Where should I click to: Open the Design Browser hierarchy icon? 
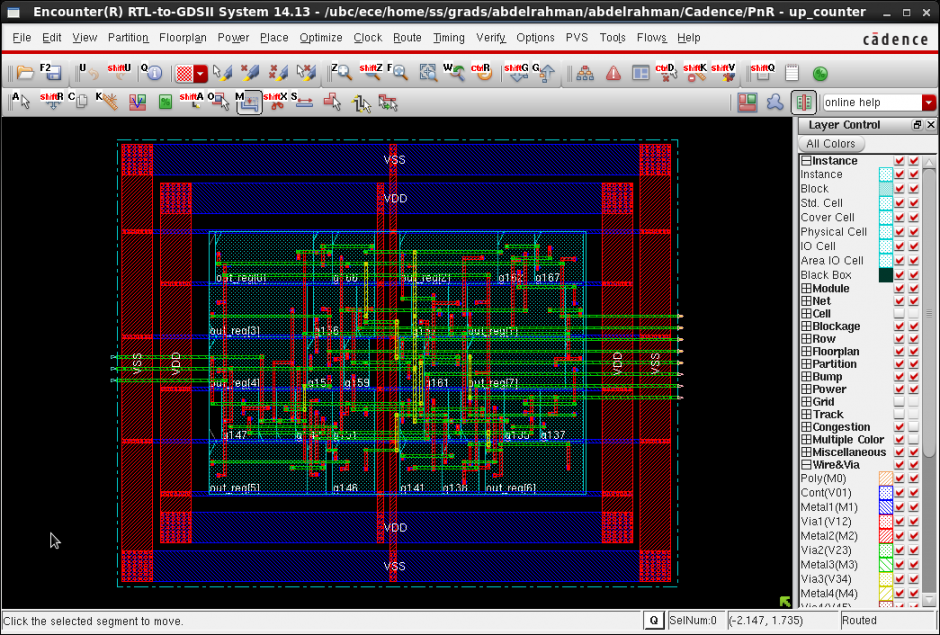pyautogui.click(x=585, y=74)
